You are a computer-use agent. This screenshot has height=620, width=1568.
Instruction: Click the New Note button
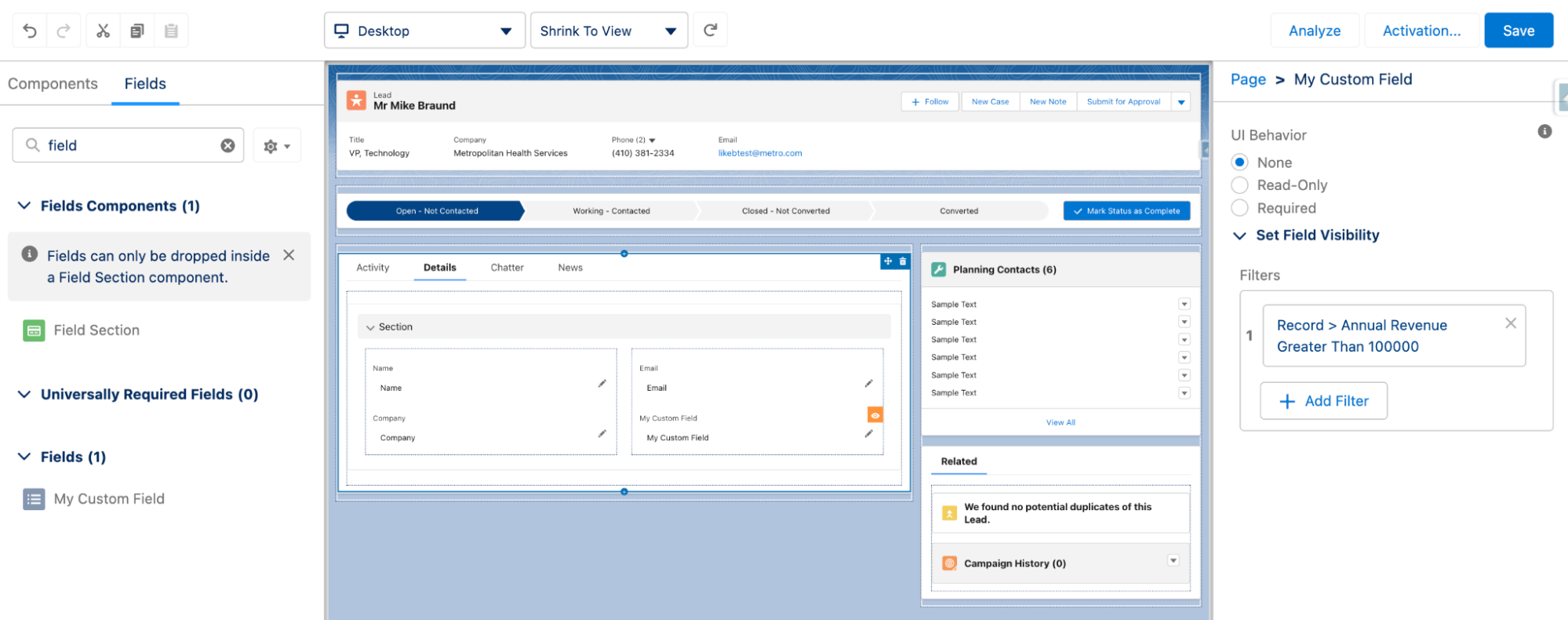(1048, 102)
